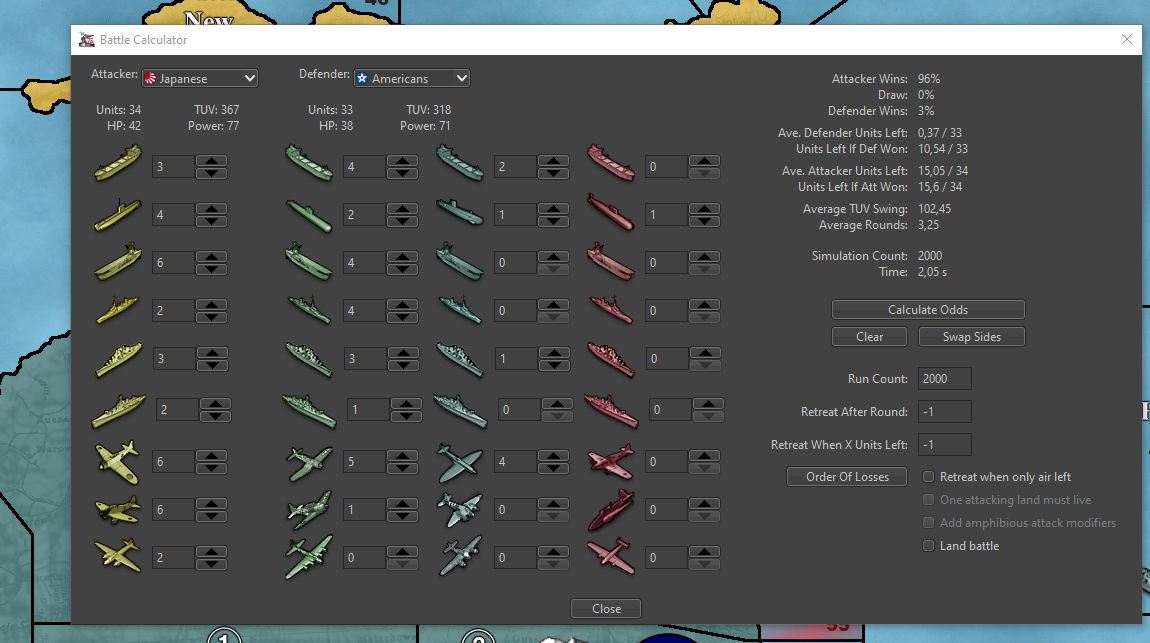The width and height of the screenshot is (1150, 643).
Task: Enable 'Retreat when only air left' checkbox
Action: pos(928,477)
